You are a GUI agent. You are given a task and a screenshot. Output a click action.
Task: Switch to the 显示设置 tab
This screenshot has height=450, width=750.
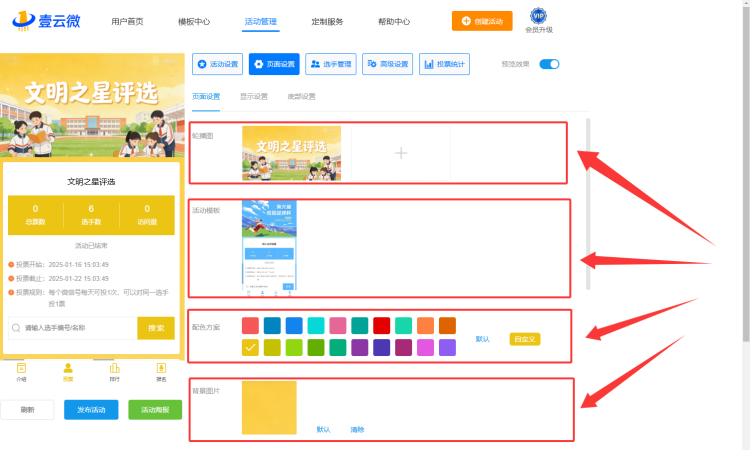point(254,97)
